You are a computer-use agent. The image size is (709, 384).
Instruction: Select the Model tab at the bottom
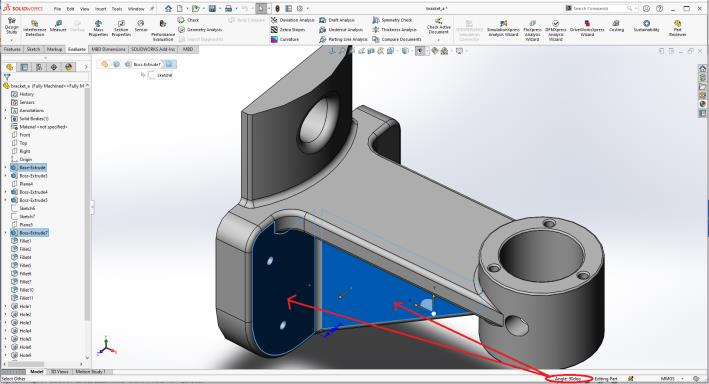(x=37, y=372)
